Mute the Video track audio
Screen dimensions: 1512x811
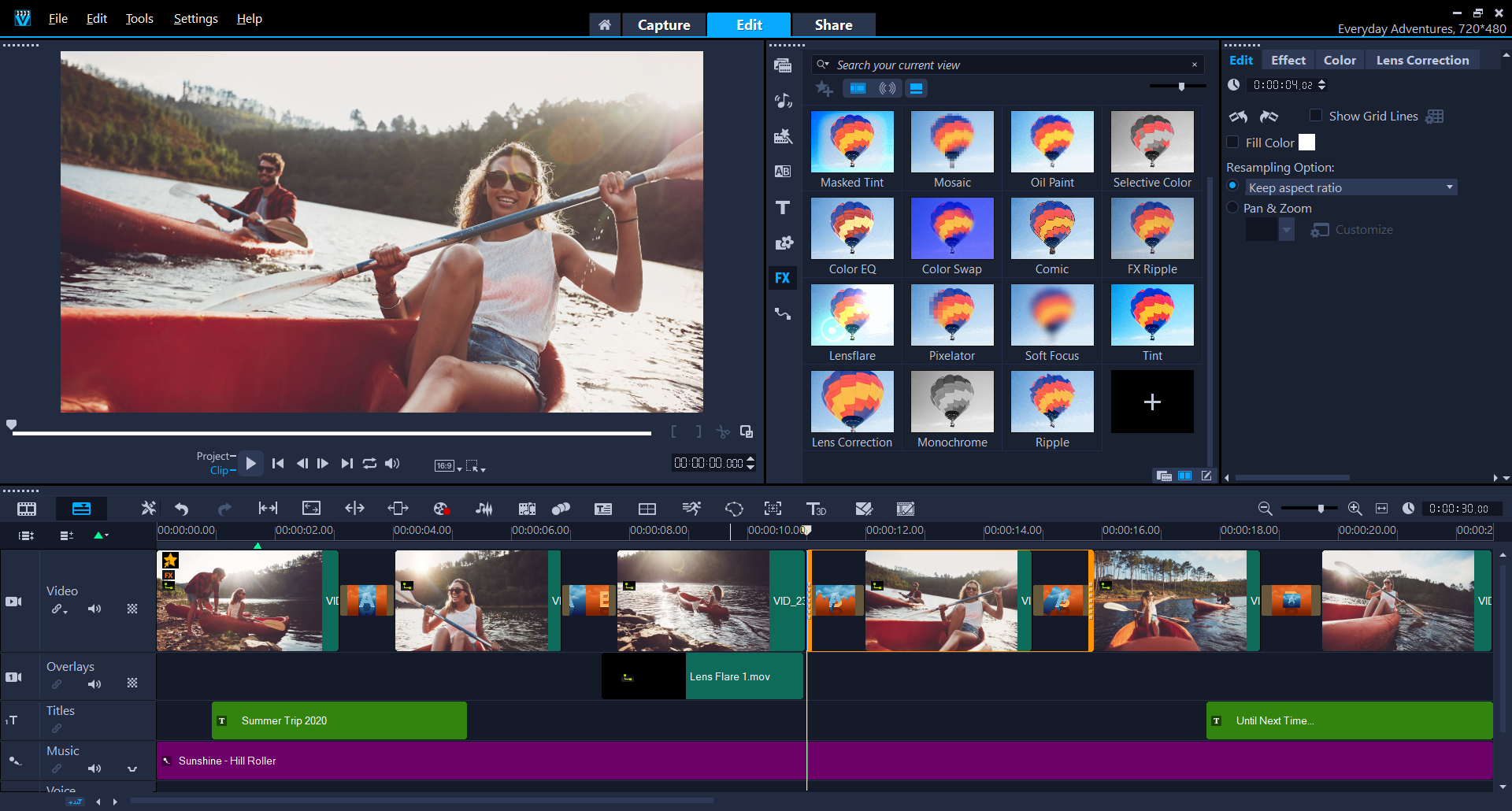94,609
